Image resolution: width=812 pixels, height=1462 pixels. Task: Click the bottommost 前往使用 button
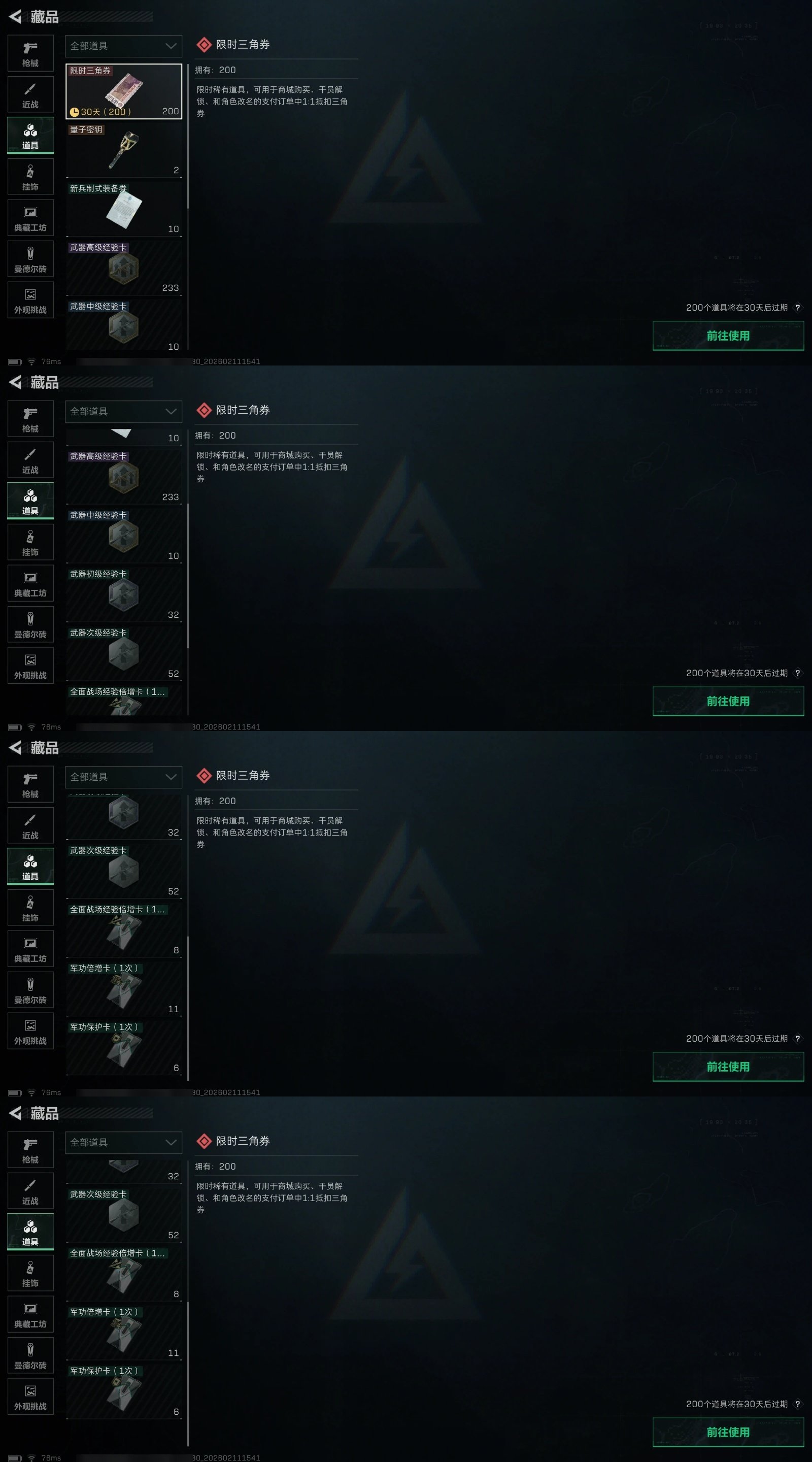click(x=728, y=1433)
